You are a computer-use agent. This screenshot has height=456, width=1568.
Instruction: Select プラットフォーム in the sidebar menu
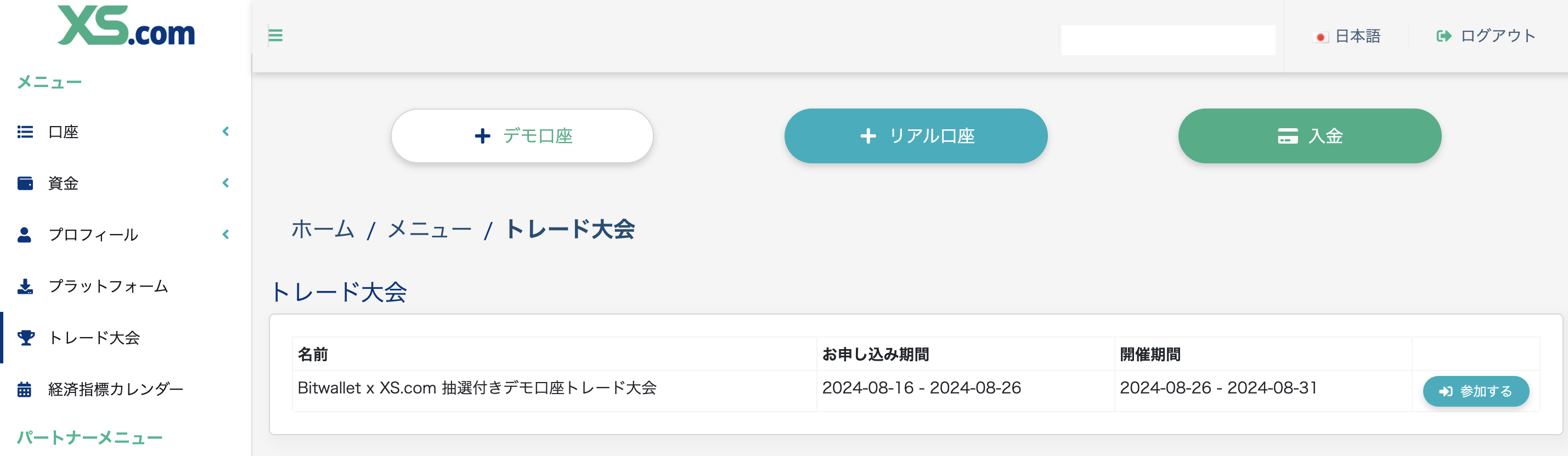click(108, 286)
